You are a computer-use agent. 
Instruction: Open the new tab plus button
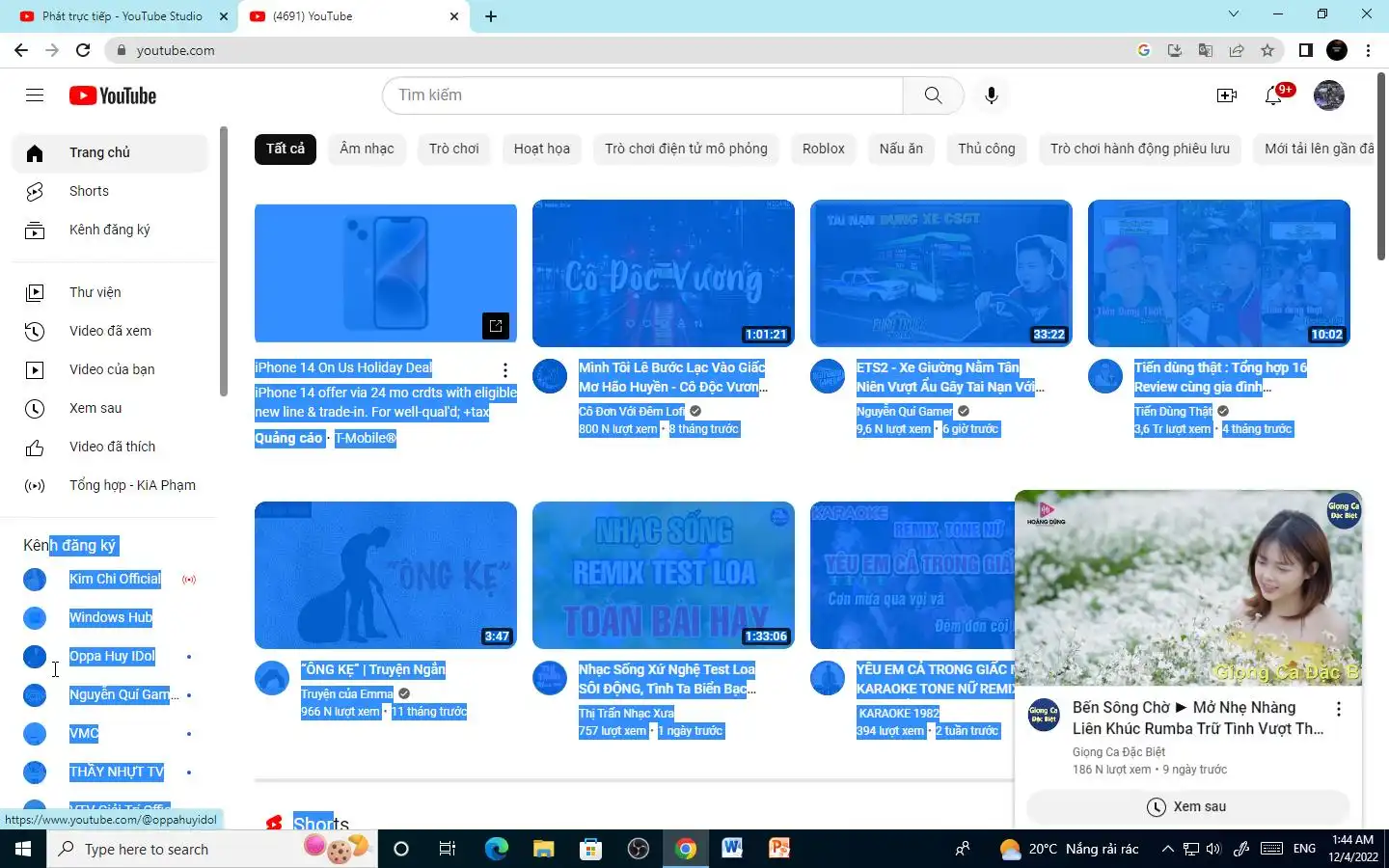pyautogui.click(x=491, y=16)
